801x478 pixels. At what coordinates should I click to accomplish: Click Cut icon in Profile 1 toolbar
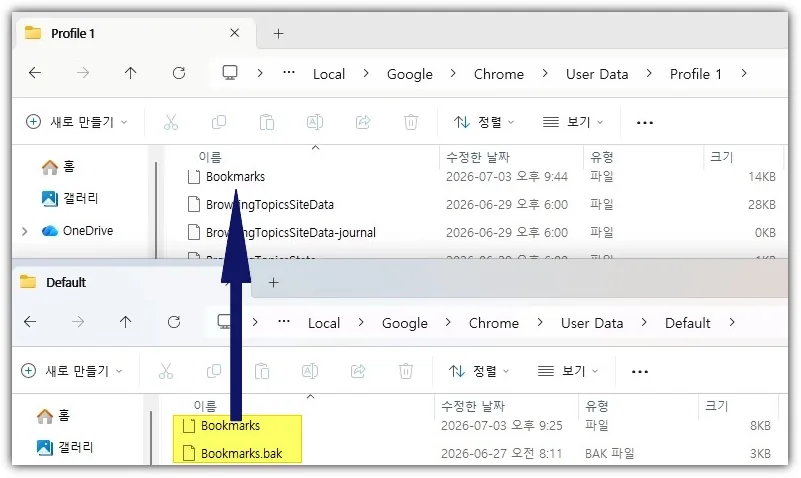point(171,122)
